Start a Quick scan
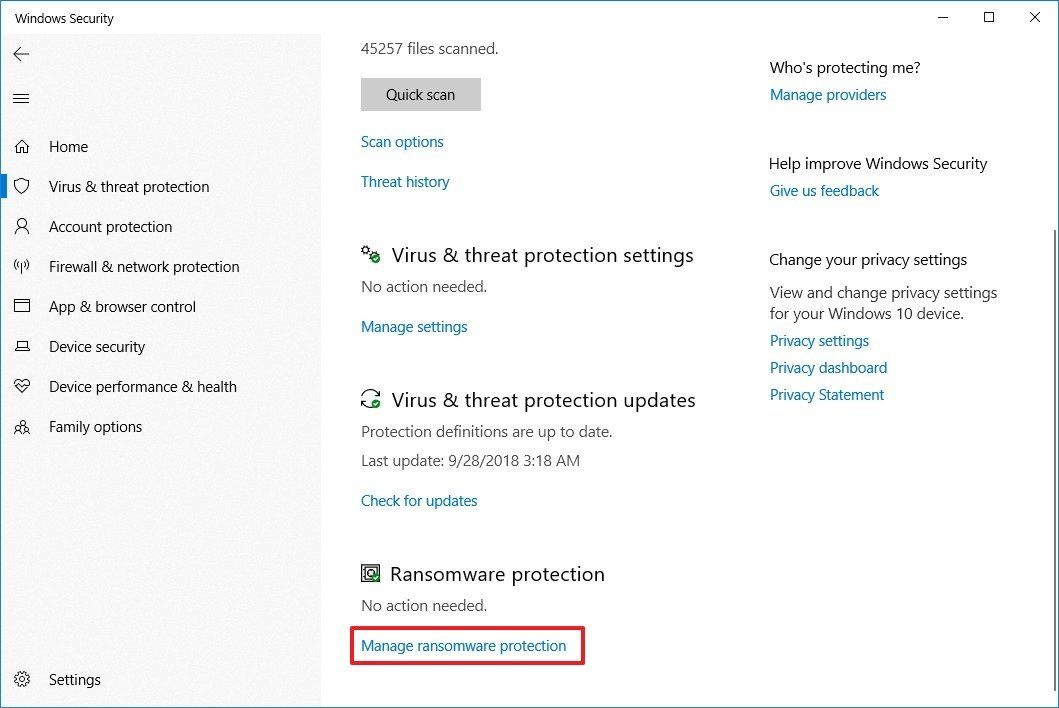 click(420, 94)
